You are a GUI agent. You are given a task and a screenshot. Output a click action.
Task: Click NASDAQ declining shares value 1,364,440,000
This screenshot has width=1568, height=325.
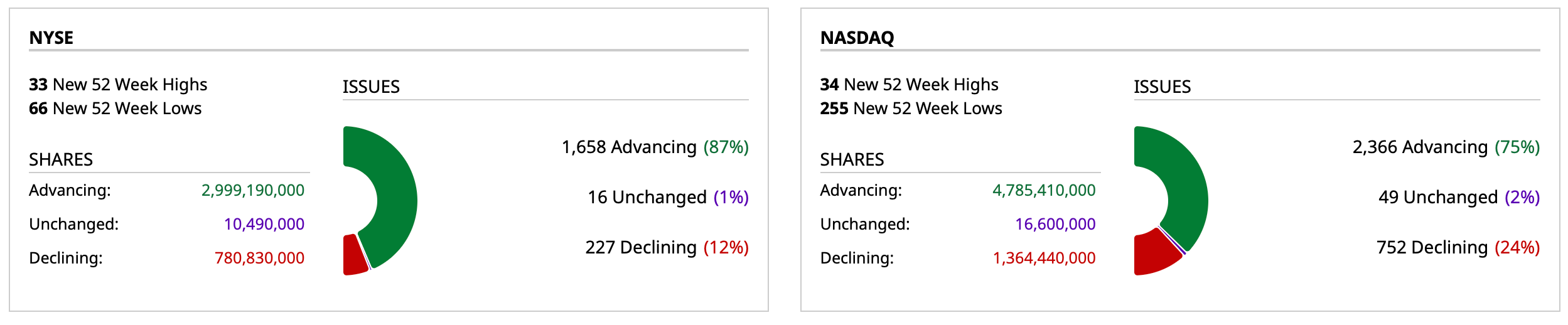(1044, 258)
